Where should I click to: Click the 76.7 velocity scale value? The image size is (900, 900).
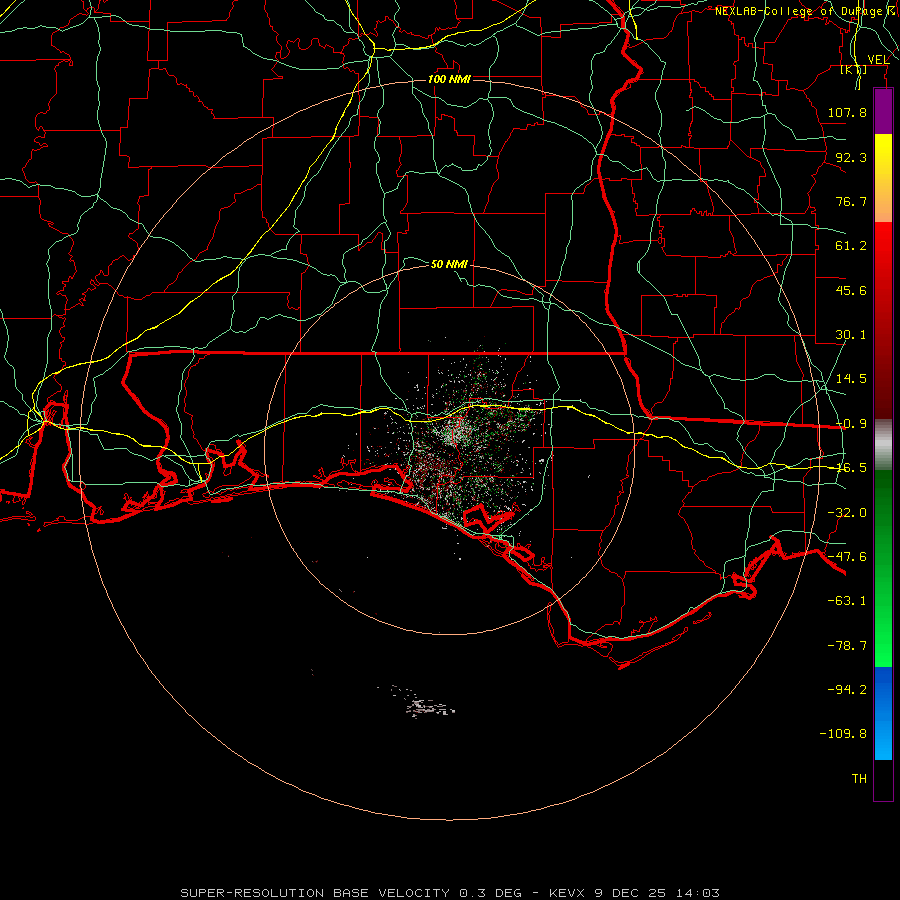click(x=851, y=201)
